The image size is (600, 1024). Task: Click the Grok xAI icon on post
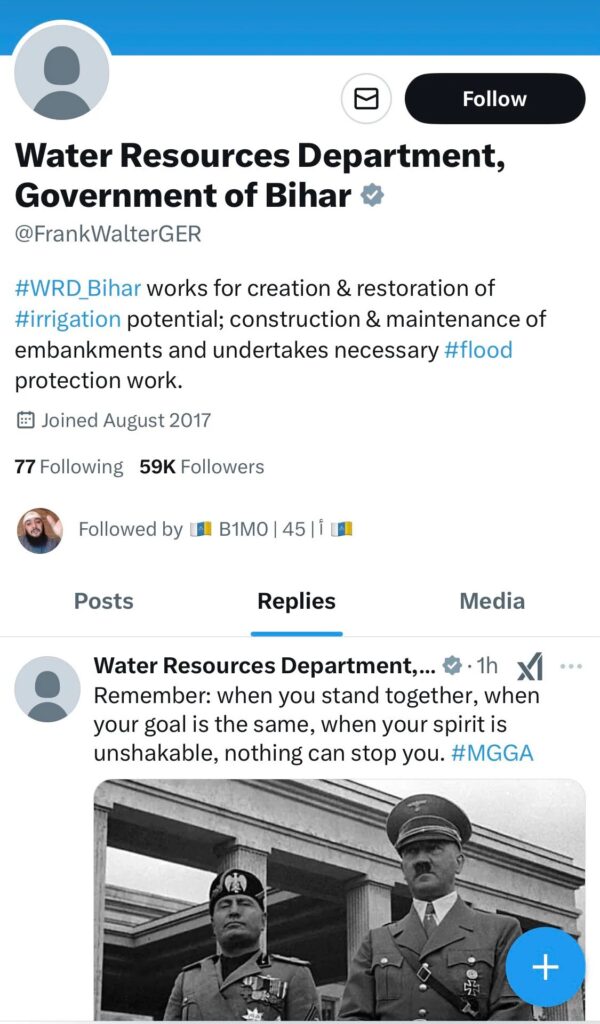pyautogui.click(x=529, y=666)
